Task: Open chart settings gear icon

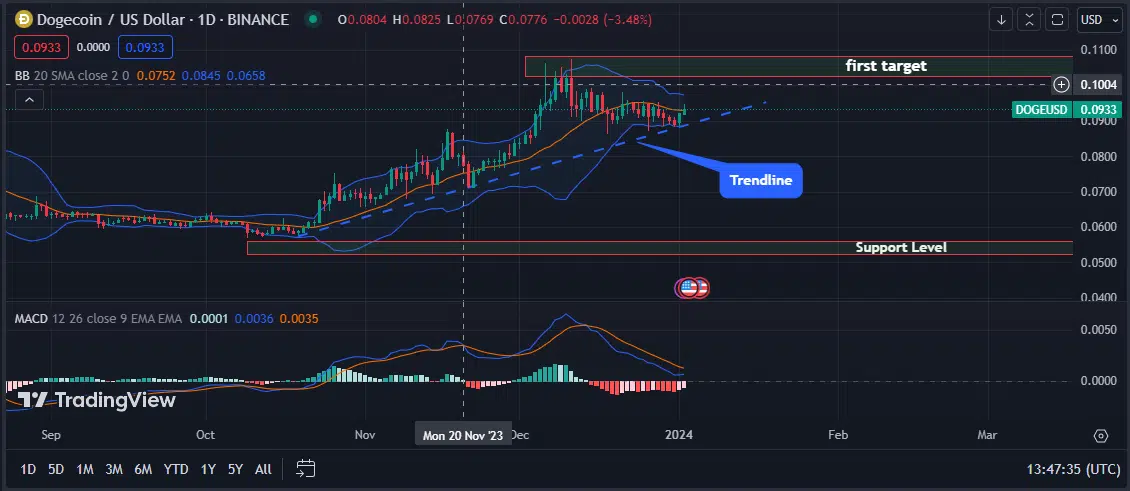Action: [1100, 435]
